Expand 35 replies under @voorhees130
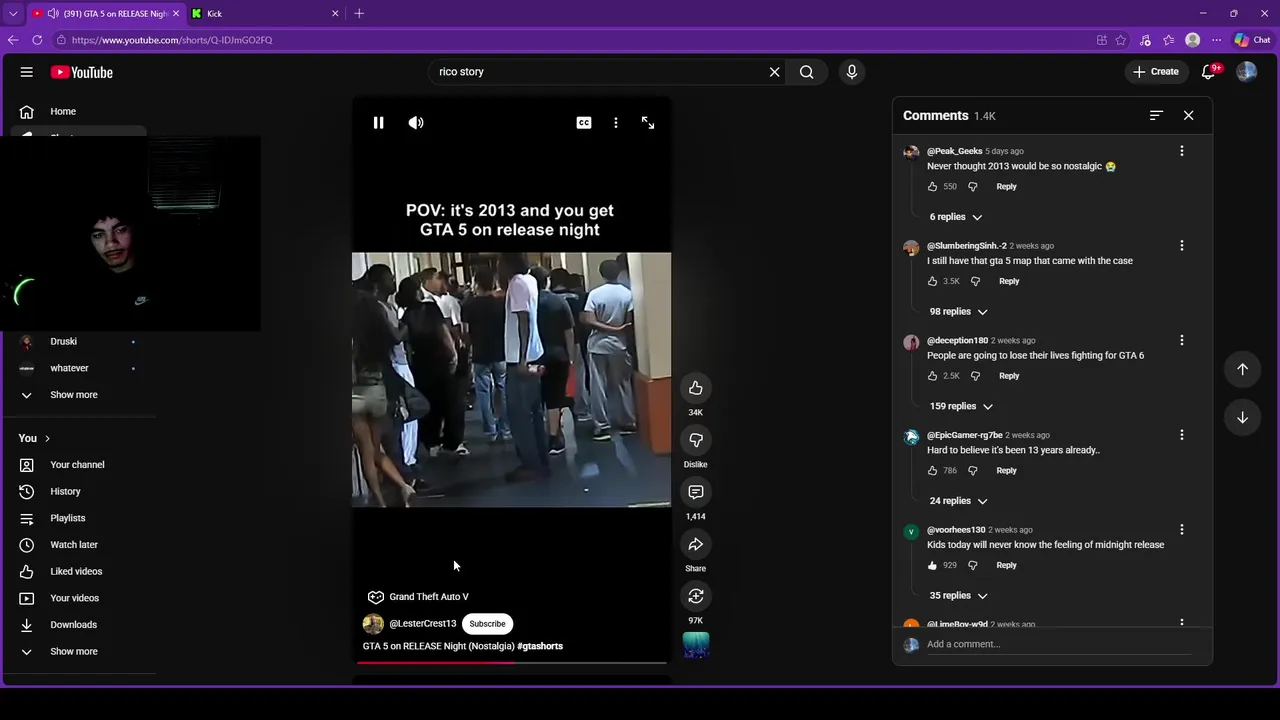Viewport: 1280px width, 720px height. click(958, 596)
